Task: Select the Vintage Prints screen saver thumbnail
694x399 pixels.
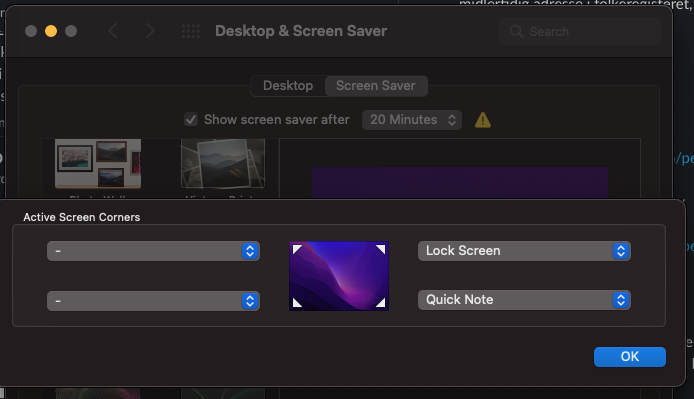Action: tap(223, 164)
